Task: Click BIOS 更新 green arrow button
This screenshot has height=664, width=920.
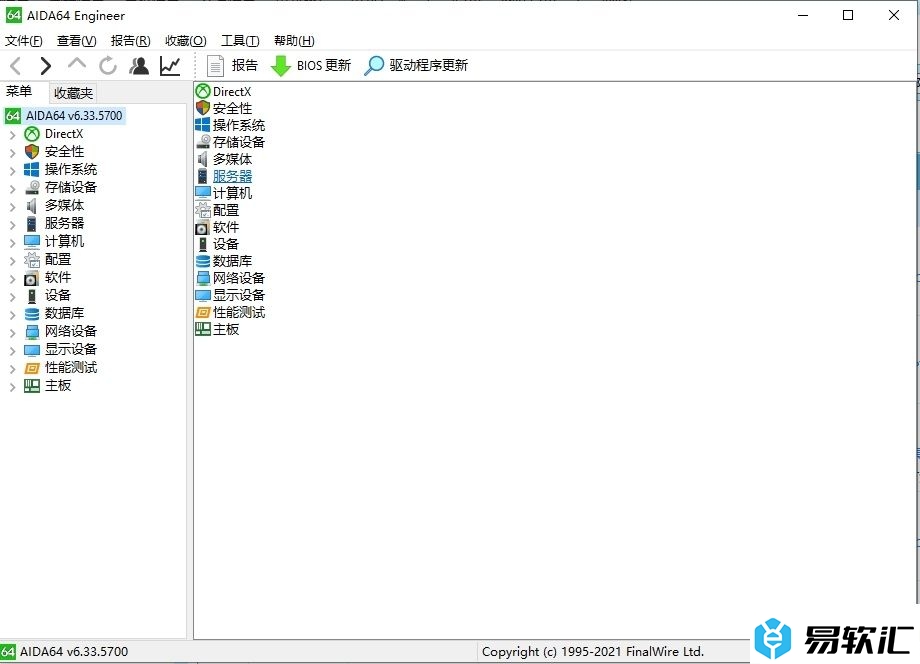Action: [x=311, y=66]
